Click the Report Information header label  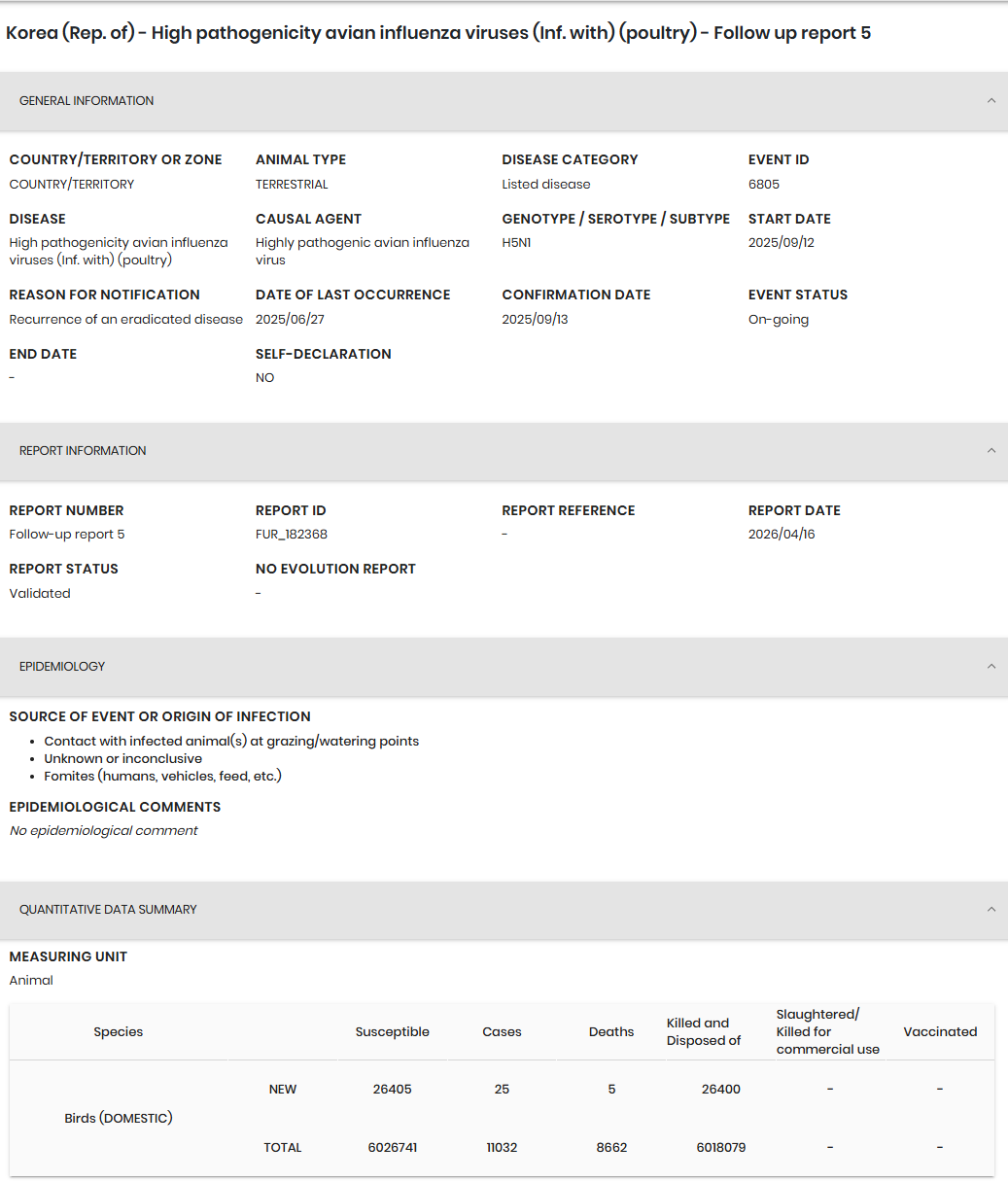[83, 451]
